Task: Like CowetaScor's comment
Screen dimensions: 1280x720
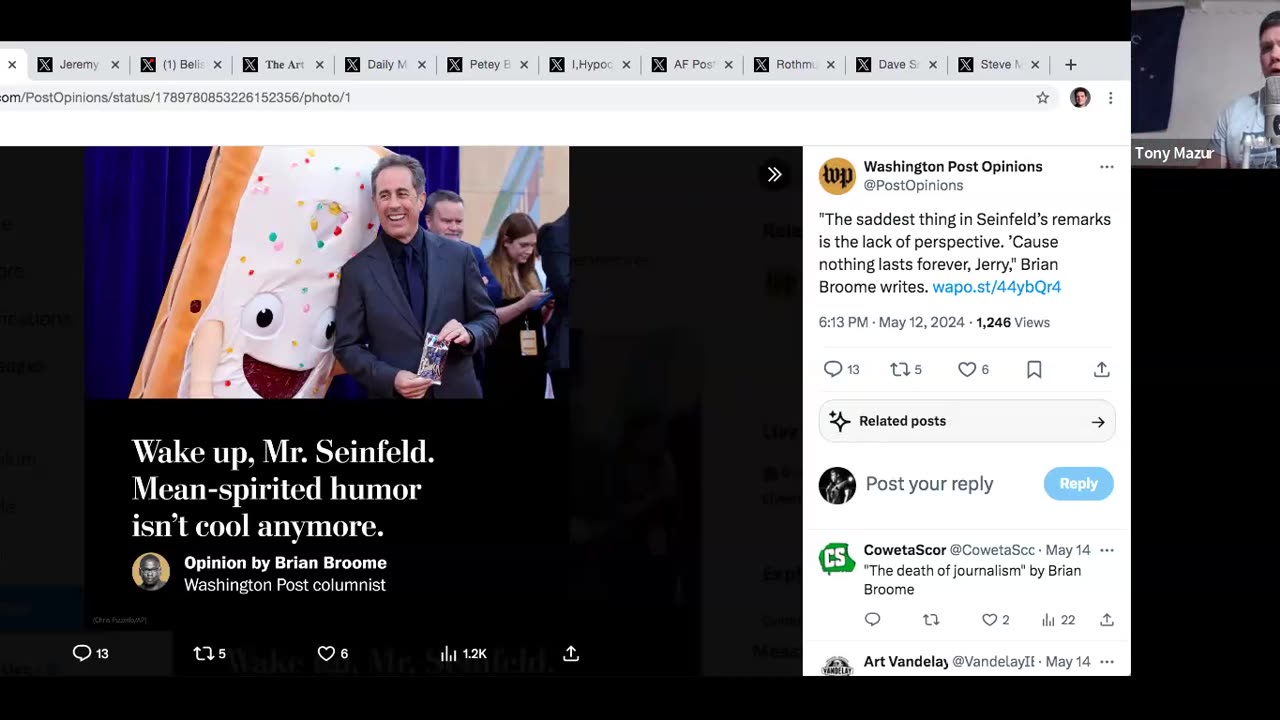Action: pyautogui.click(x=995, y=620)
